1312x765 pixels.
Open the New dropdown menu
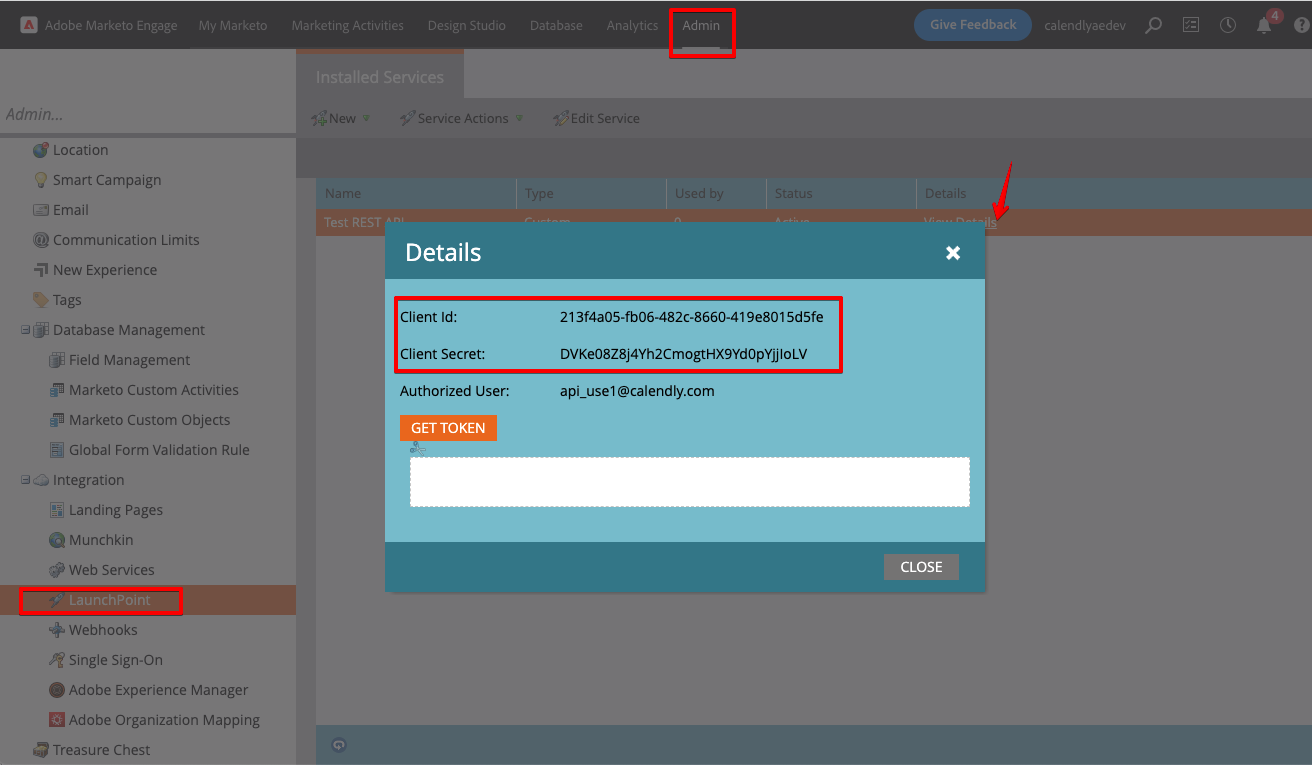(x=341, y=118)
